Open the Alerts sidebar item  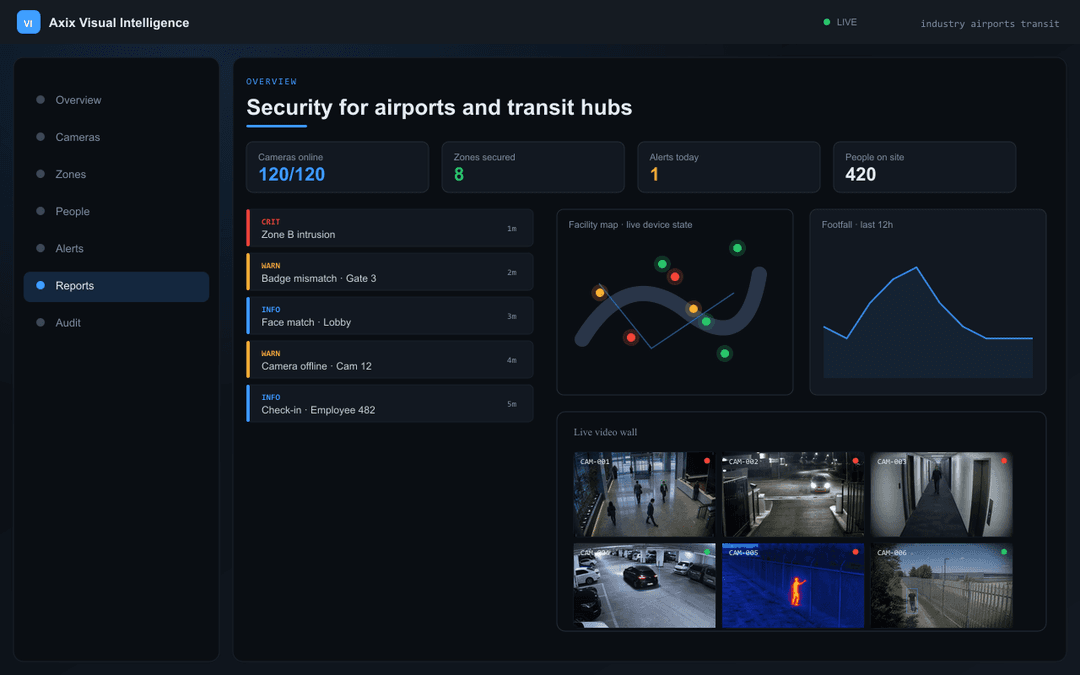point(116,249)
